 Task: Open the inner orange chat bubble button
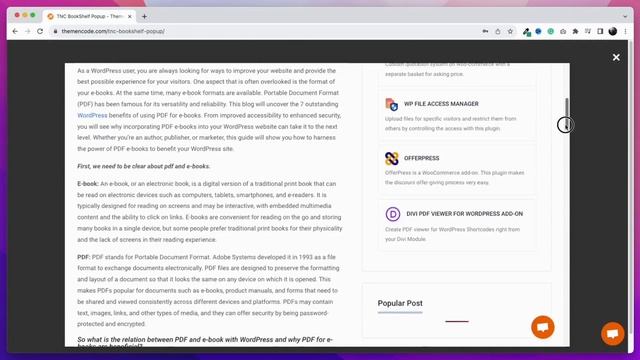pyautogui.click(x=543, y=327)
